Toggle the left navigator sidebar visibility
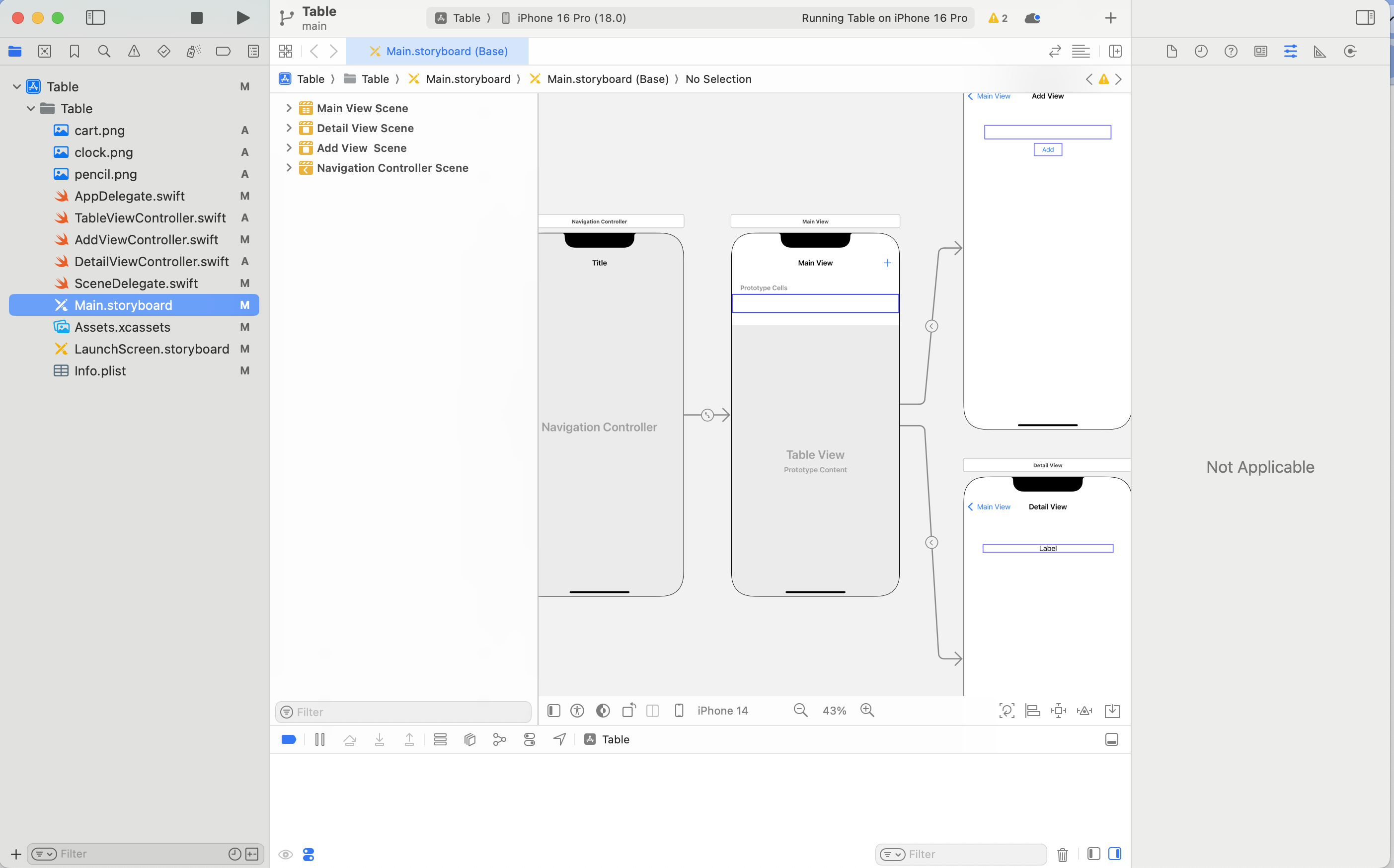1394x868 pixels. point(95,18)
